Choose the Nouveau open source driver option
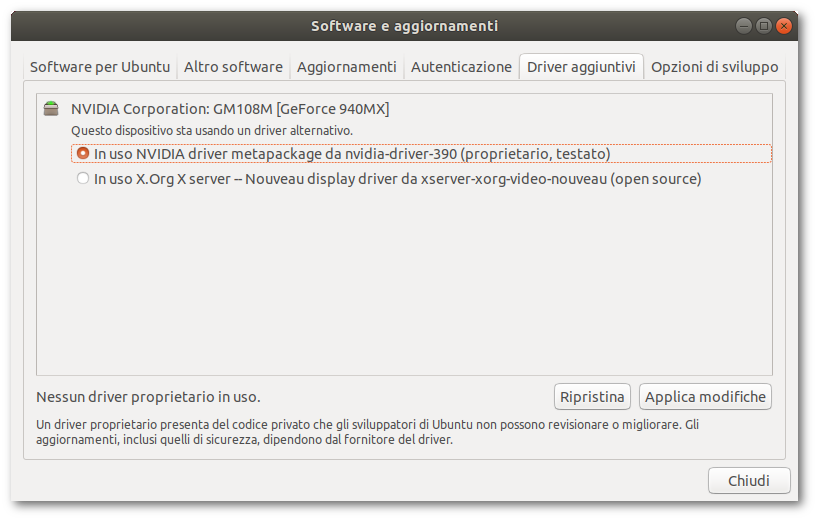 [x=83, y=179]
